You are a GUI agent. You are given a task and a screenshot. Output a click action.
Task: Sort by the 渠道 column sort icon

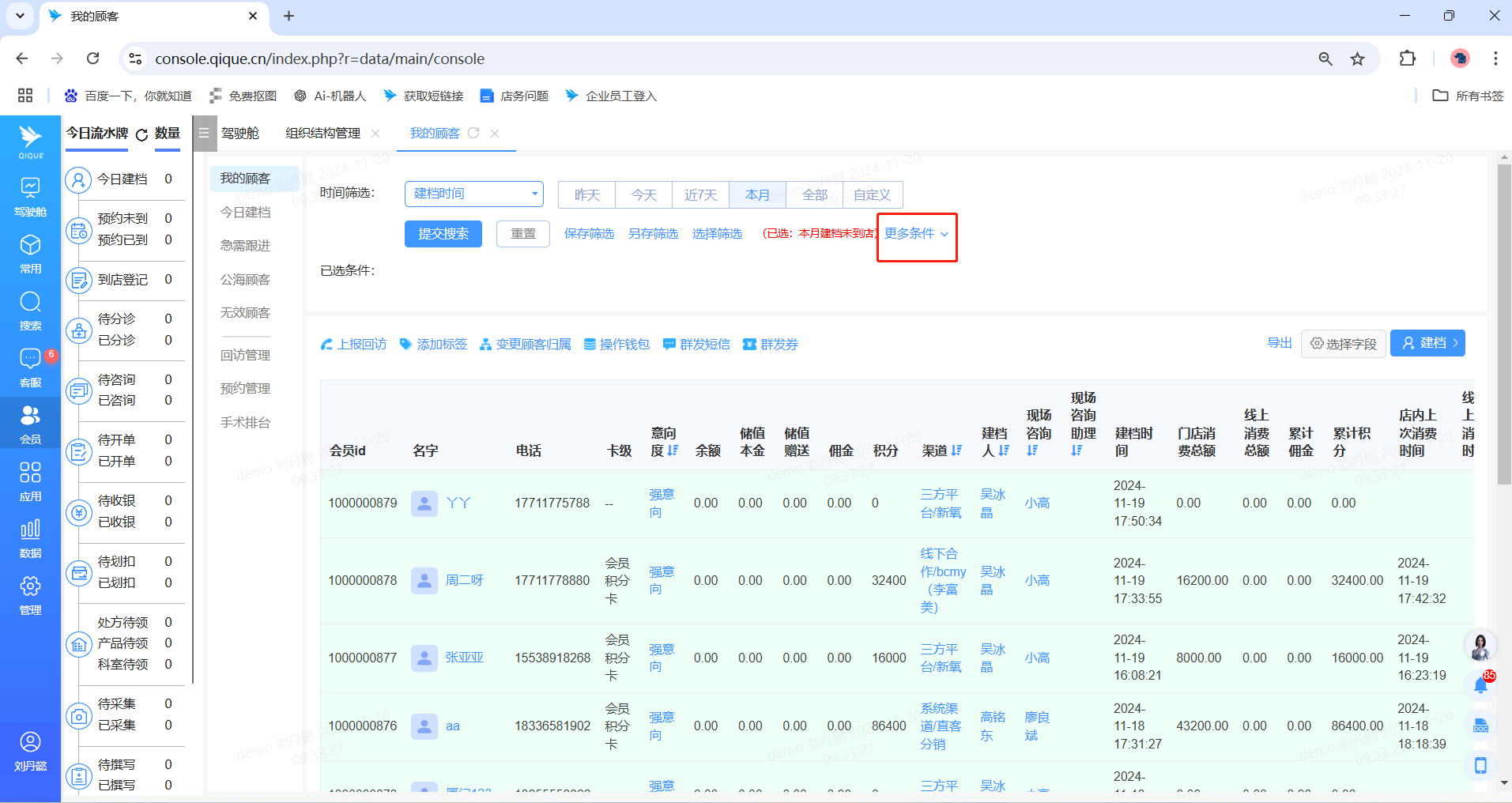pos(957,451)
